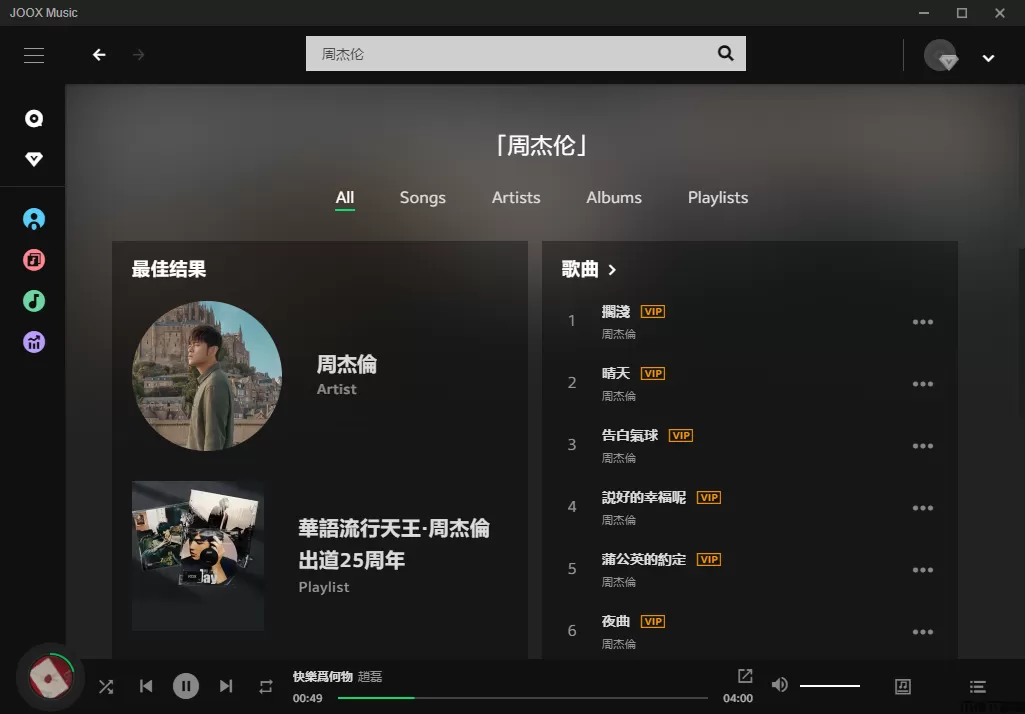Switch to the Artists tab
The image size is (1025, 714).
(516, 197)
